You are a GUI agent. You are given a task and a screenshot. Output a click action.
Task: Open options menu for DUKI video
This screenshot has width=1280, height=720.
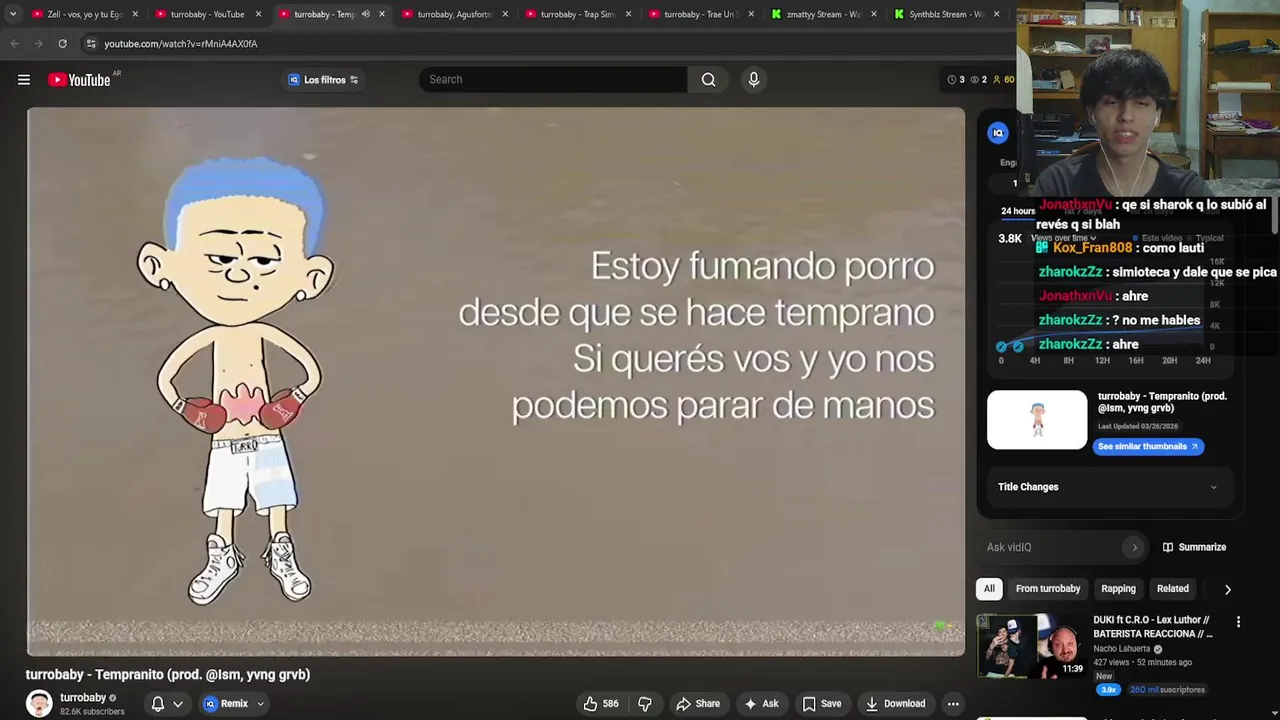coord(1238,622)
